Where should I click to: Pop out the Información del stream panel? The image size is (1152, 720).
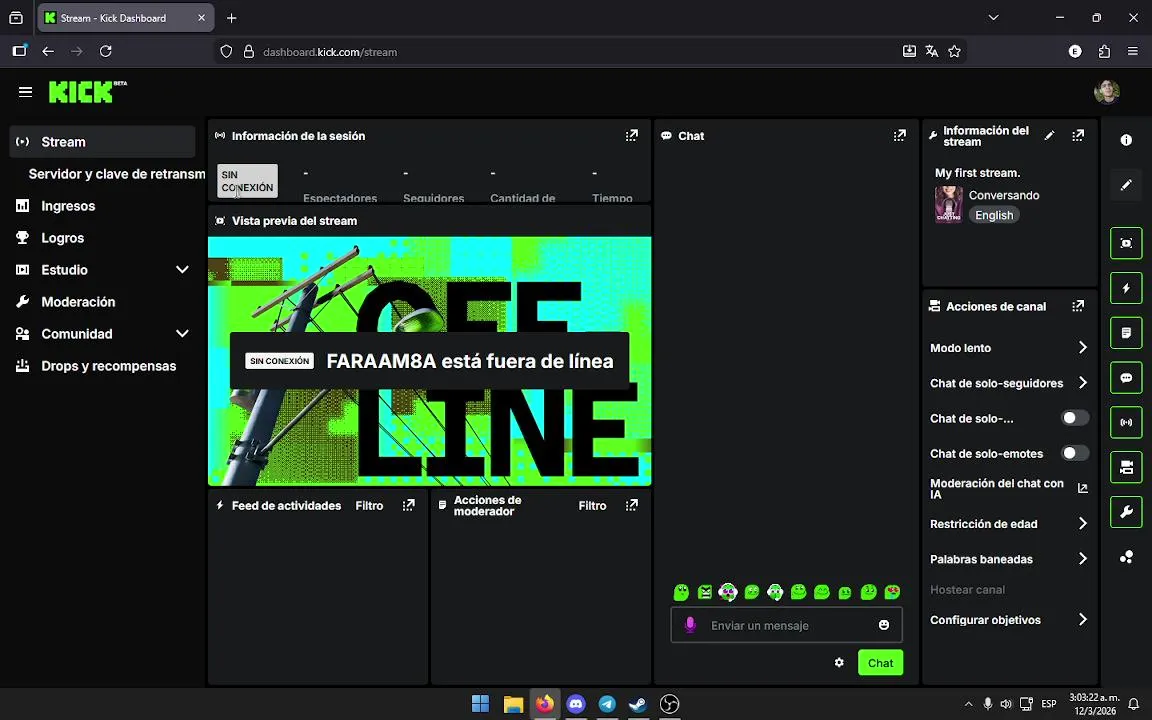pos(1078,136)
